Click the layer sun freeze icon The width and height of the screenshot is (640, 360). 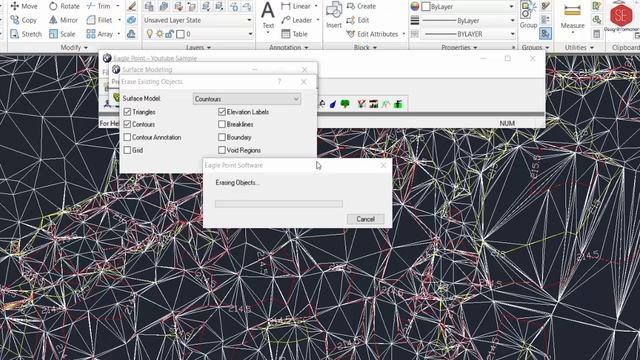[x=160, y=34]
